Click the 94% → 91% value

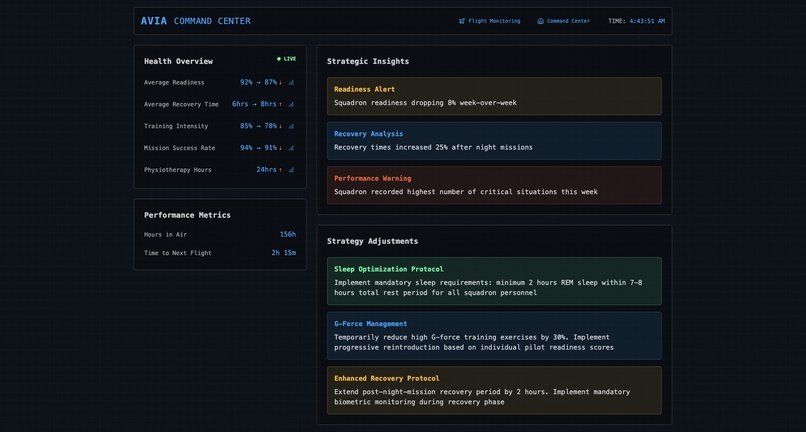[x=258, y=148]
